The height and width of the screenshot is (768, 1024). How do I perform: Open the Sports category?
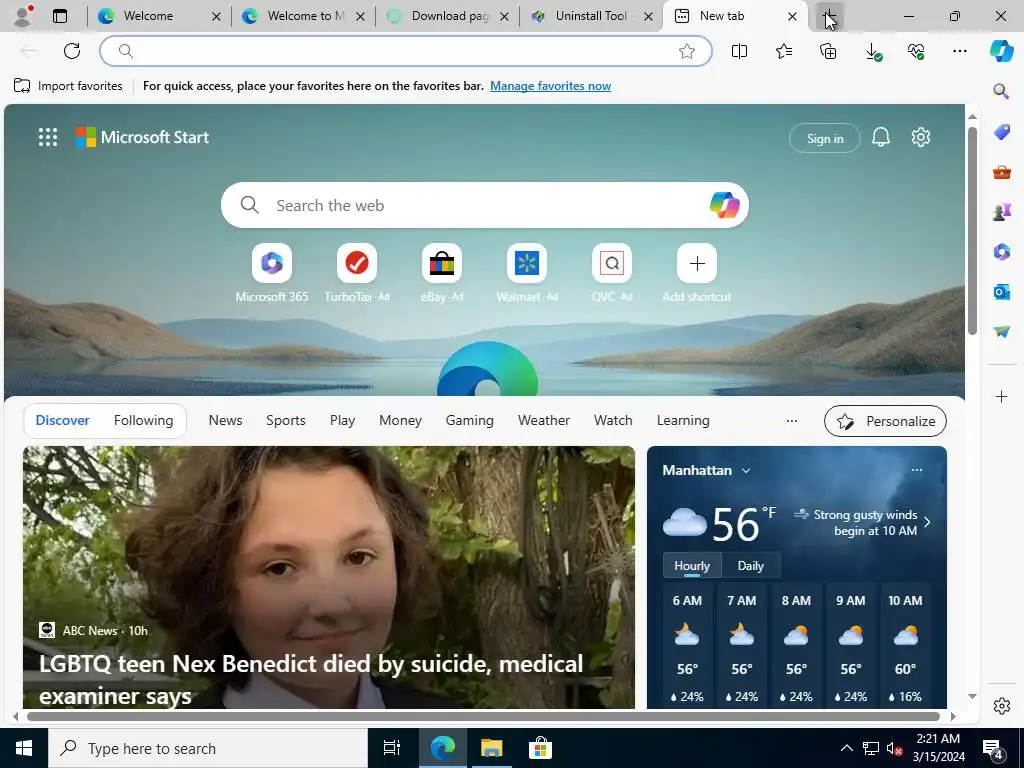coord(286,421)
